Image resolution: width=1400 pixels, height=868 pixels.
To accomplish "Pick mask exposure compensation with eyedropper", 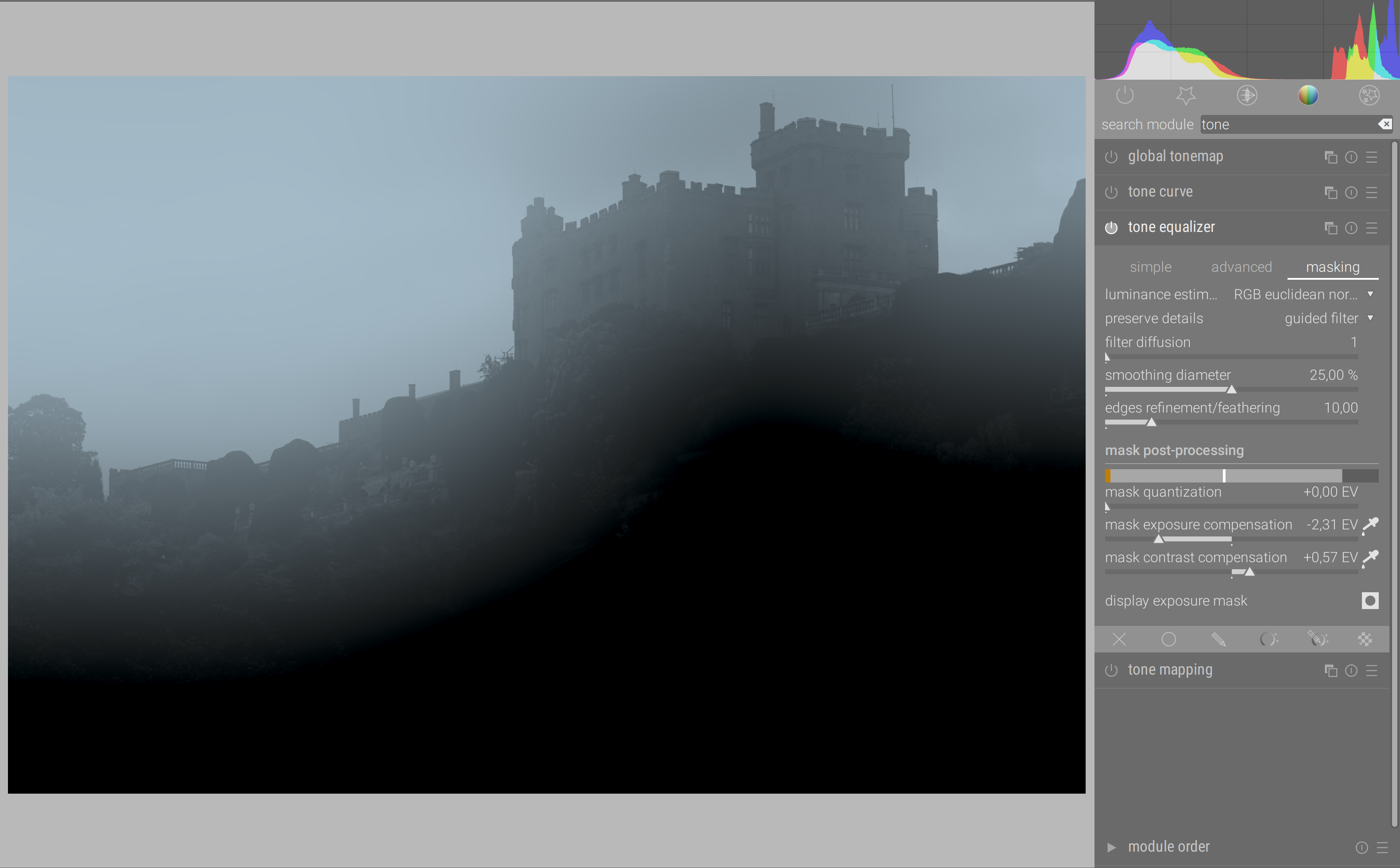I will 1371,525.
